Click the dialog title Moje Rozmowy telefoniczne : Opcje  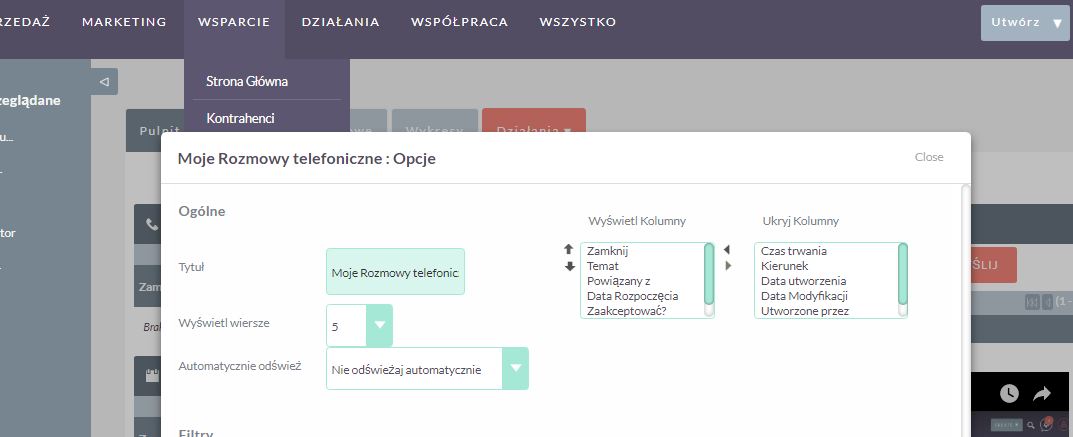click(307, 159)
